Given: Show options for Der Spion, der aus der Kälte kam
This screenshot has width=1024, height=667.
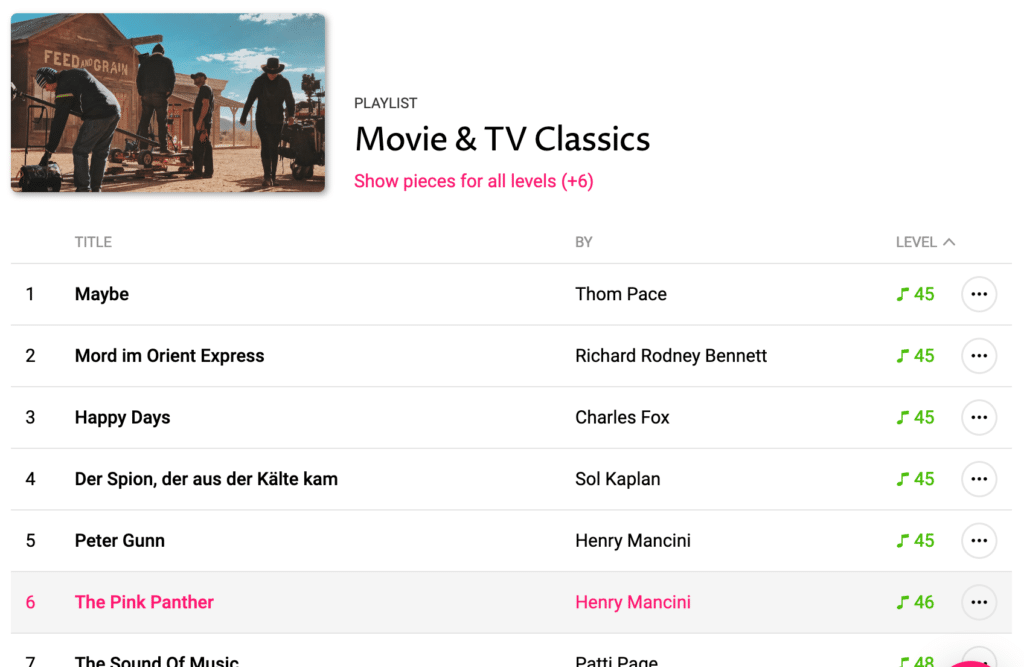Looking at the screenshot, I should coord(978,479).
